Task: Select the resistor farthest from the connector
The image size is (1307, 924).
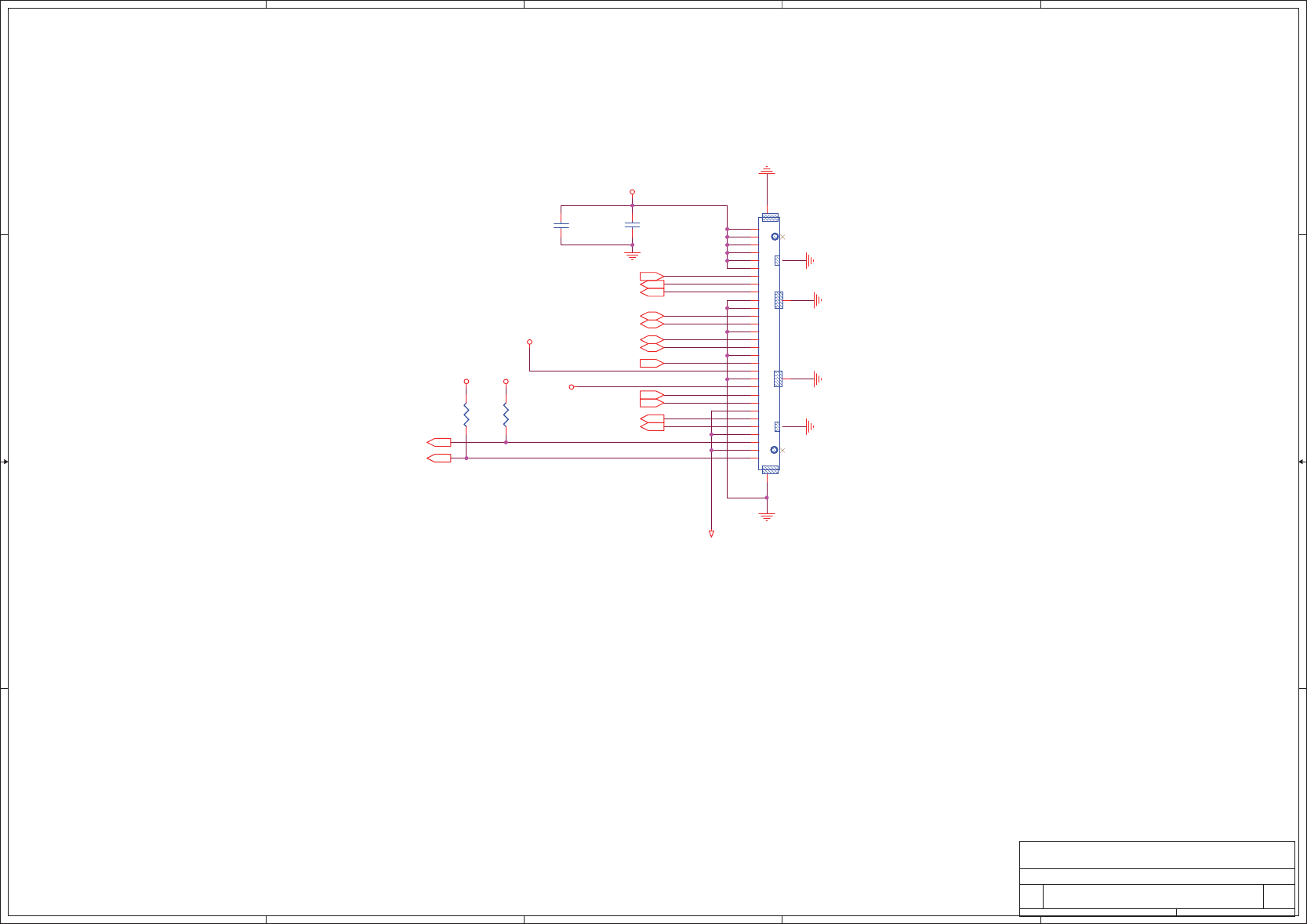Action: pos(466,415)
